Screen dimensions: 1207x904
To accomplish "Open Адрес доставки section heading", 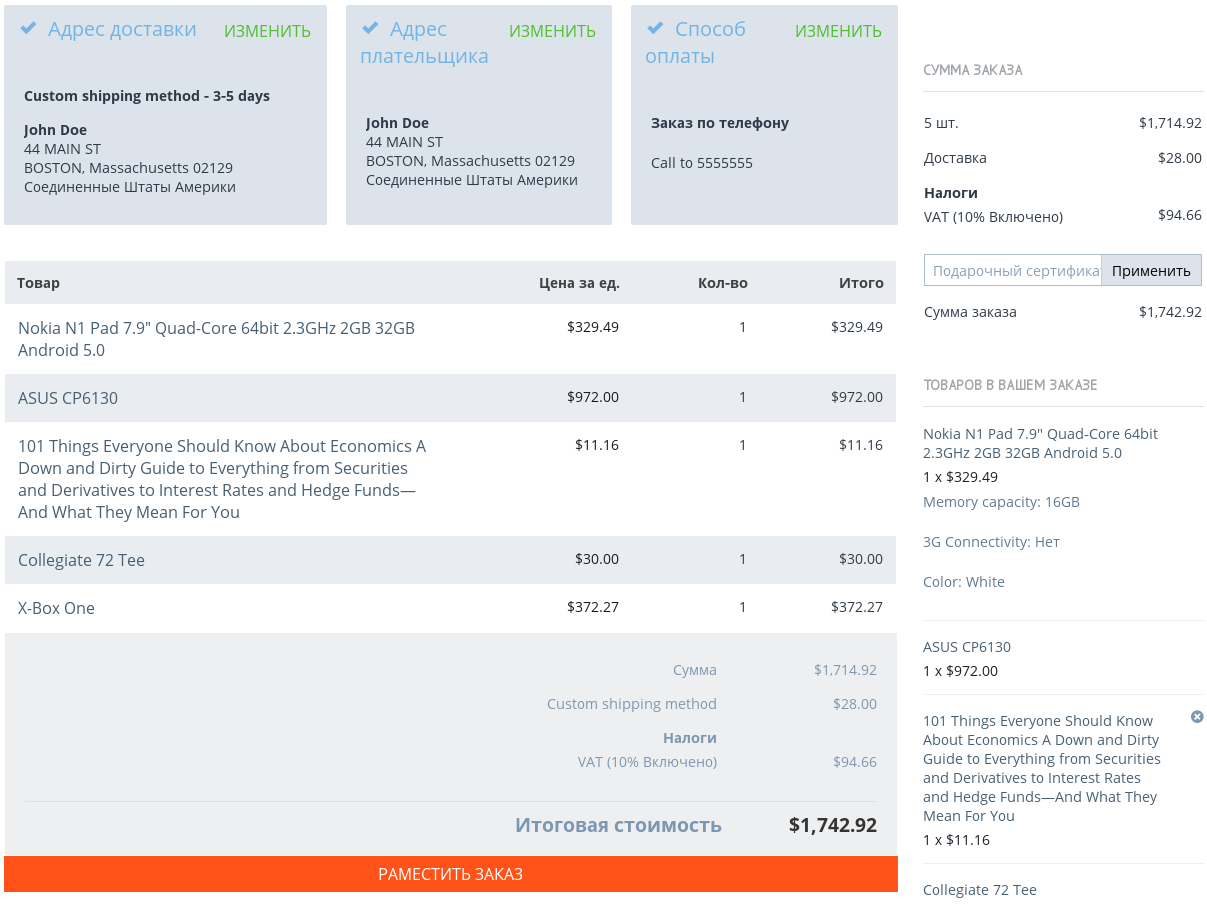I will [122, 29].
